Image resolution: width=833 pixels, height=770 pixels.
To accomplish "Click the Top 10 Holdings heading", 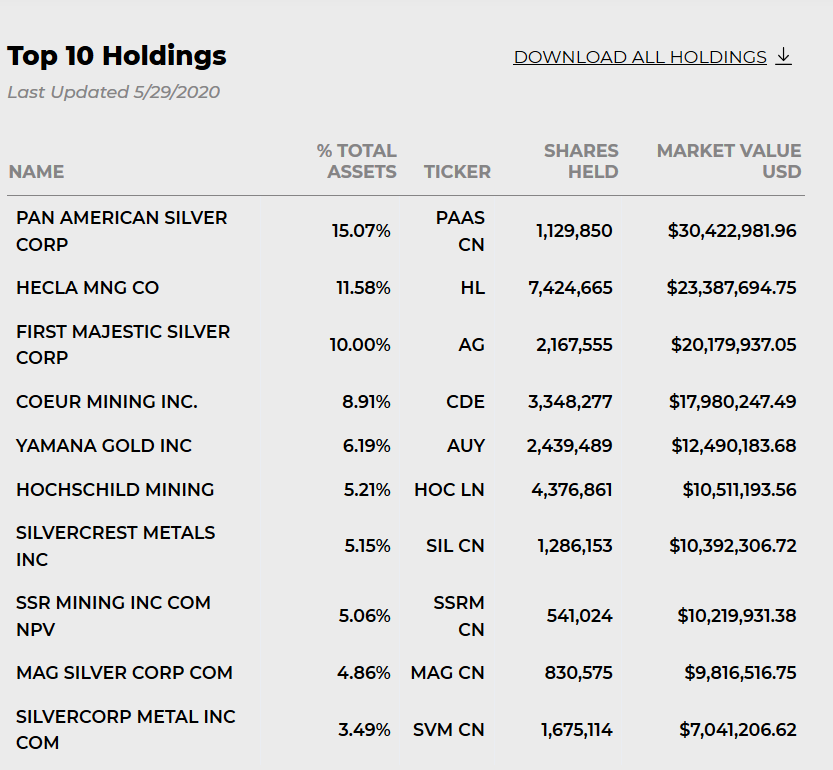I will click(x=117, y=56).
